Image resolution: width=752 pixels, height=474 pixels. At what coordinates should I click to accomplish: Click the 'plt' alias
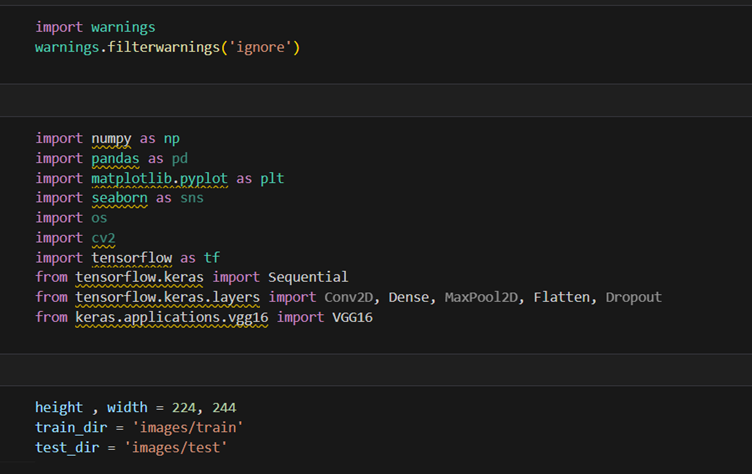coord(273,178)
